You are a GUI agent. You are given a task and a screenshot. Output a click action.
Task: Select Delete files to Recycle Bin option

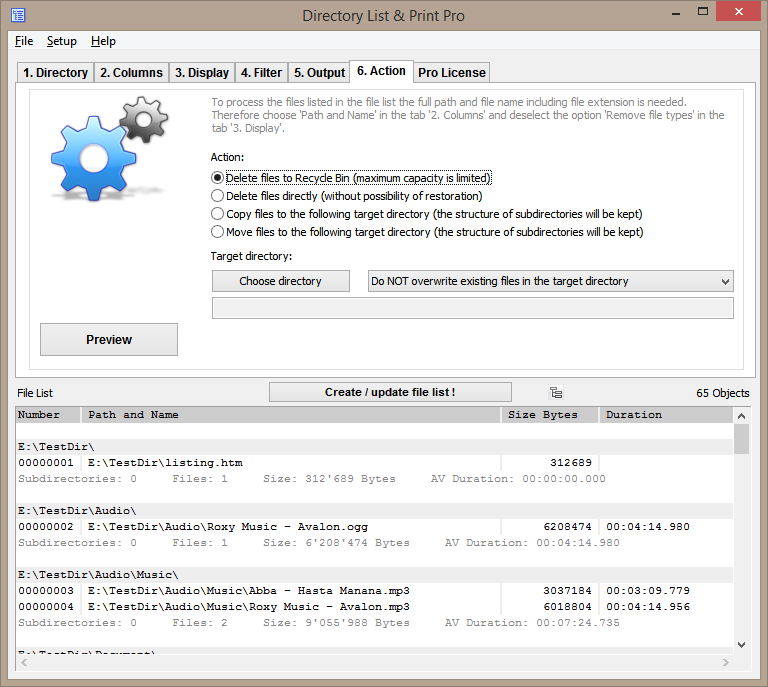pos(218,178)
